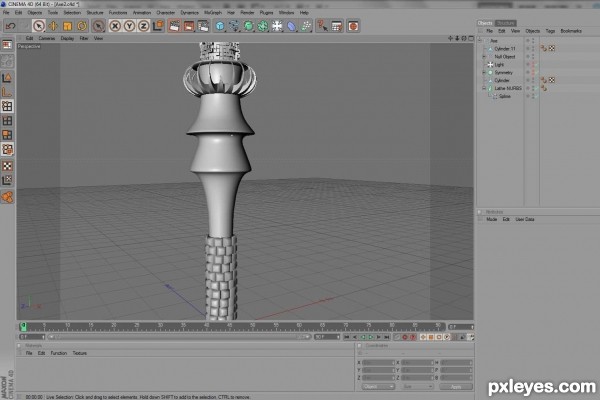The height and width of the screenshot is (400, 600).
Task: Toggle world/object coordinate system icon
Action: click(x=158, y=26)
